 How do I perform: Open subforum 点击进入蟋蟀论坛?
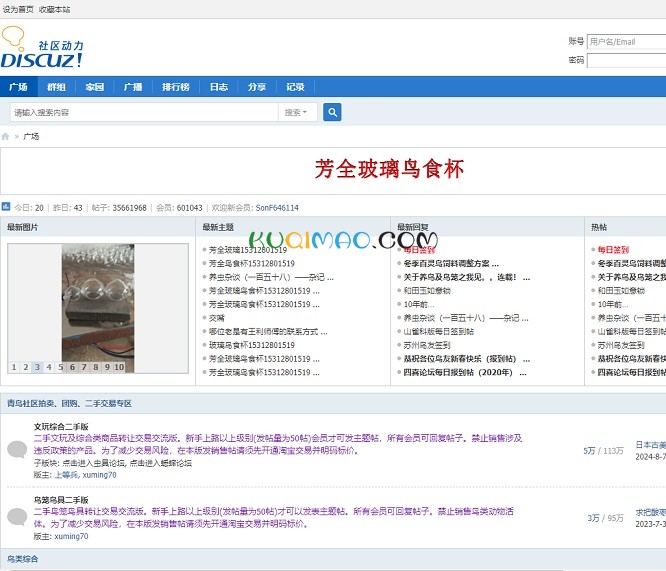tap(161, 463)
